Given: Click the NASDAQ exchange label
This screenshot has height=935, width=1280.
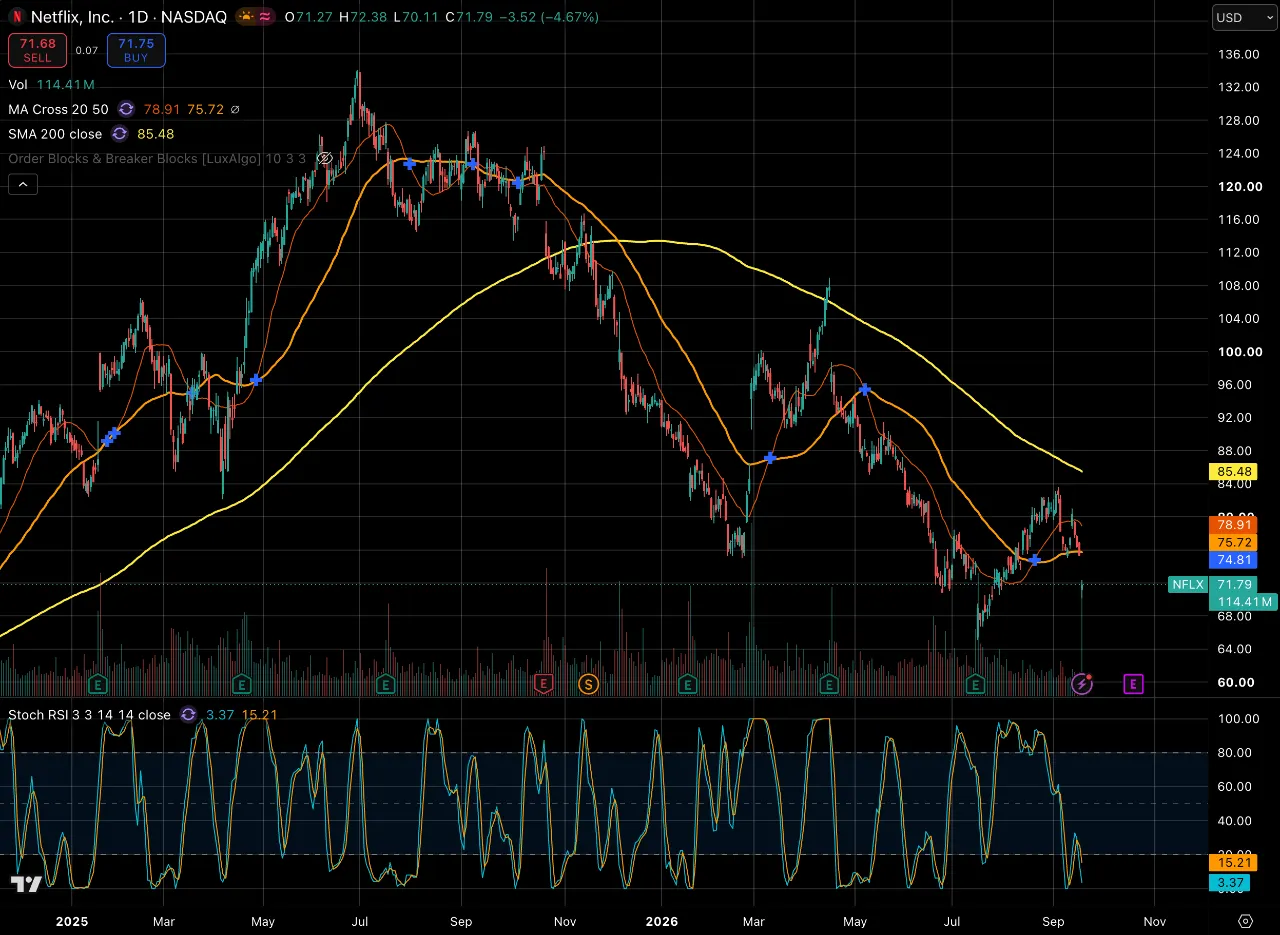Looking at the screenshot, I should pos(196,17).
